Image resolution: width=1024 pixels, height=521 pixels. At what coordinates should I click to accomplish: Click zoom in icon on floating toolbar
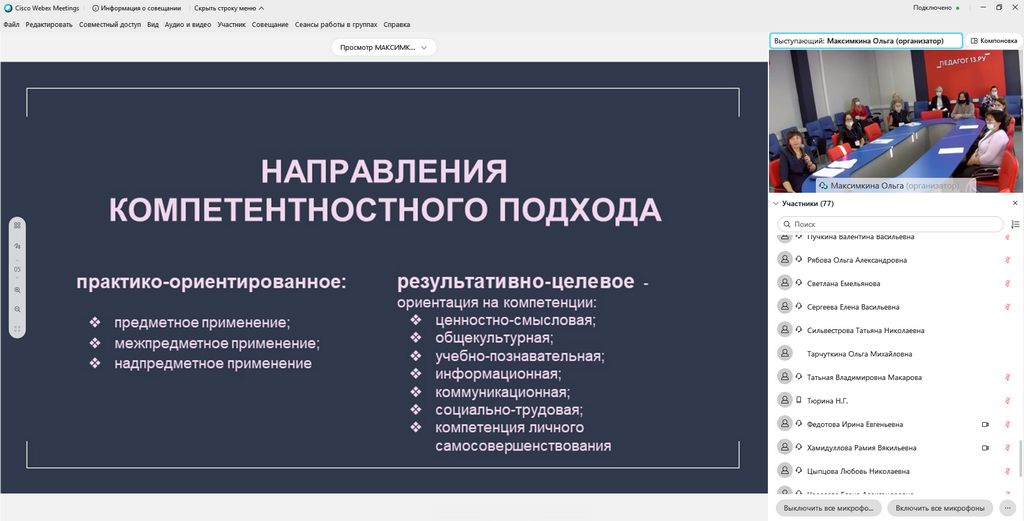pyautogui.click(x=17, y=290)
